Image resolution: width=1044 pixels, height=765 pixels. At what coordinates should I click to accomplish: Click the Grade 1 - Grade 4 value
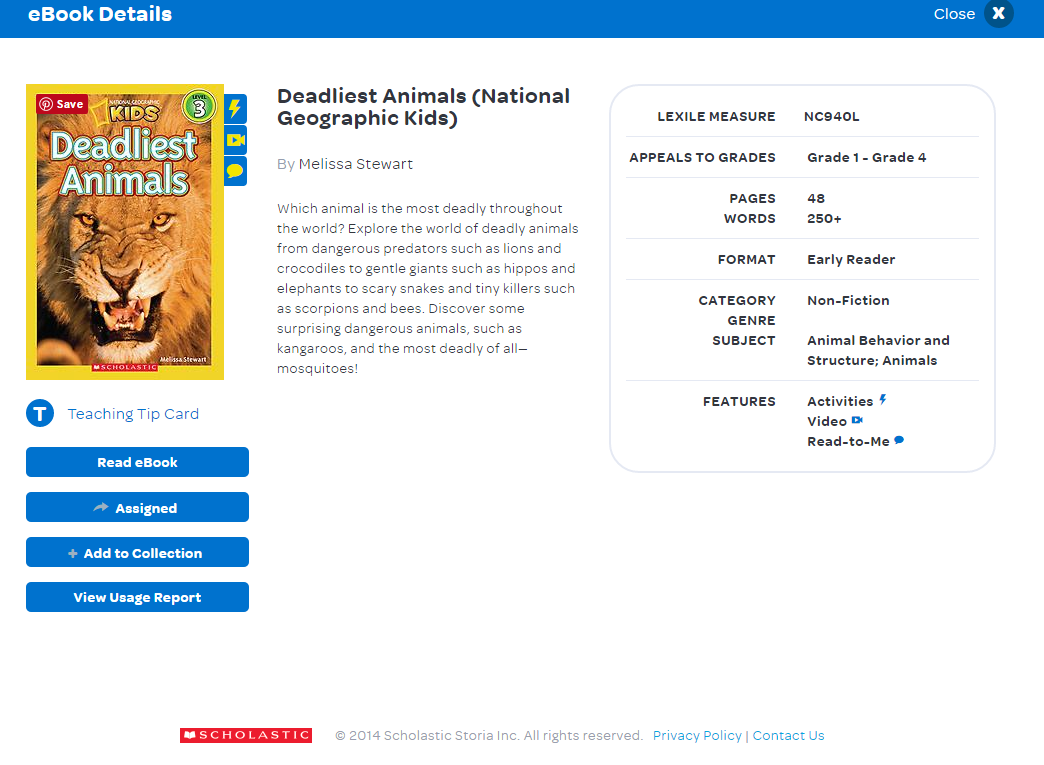coord(866,158)
